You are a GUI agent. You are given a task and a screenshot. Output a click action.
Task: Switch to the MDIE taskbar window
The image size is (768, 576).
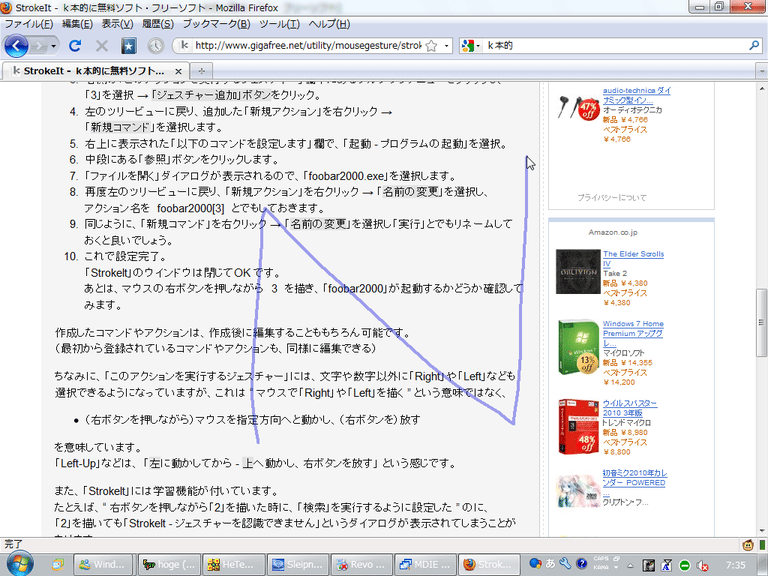tap(425, 565)
